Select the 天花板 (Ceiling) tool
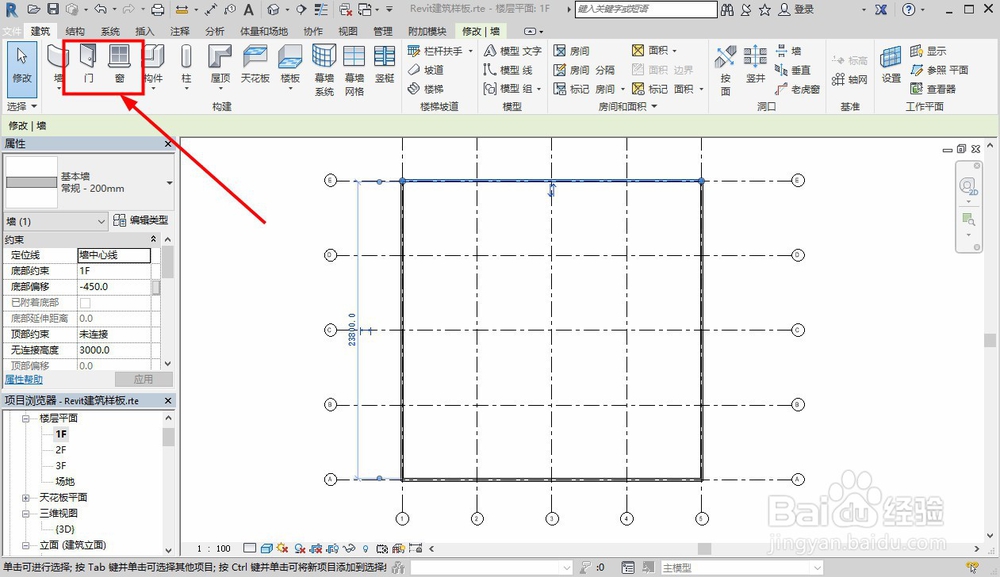Viewport: 1000px width, 577px height. (255, 64)
